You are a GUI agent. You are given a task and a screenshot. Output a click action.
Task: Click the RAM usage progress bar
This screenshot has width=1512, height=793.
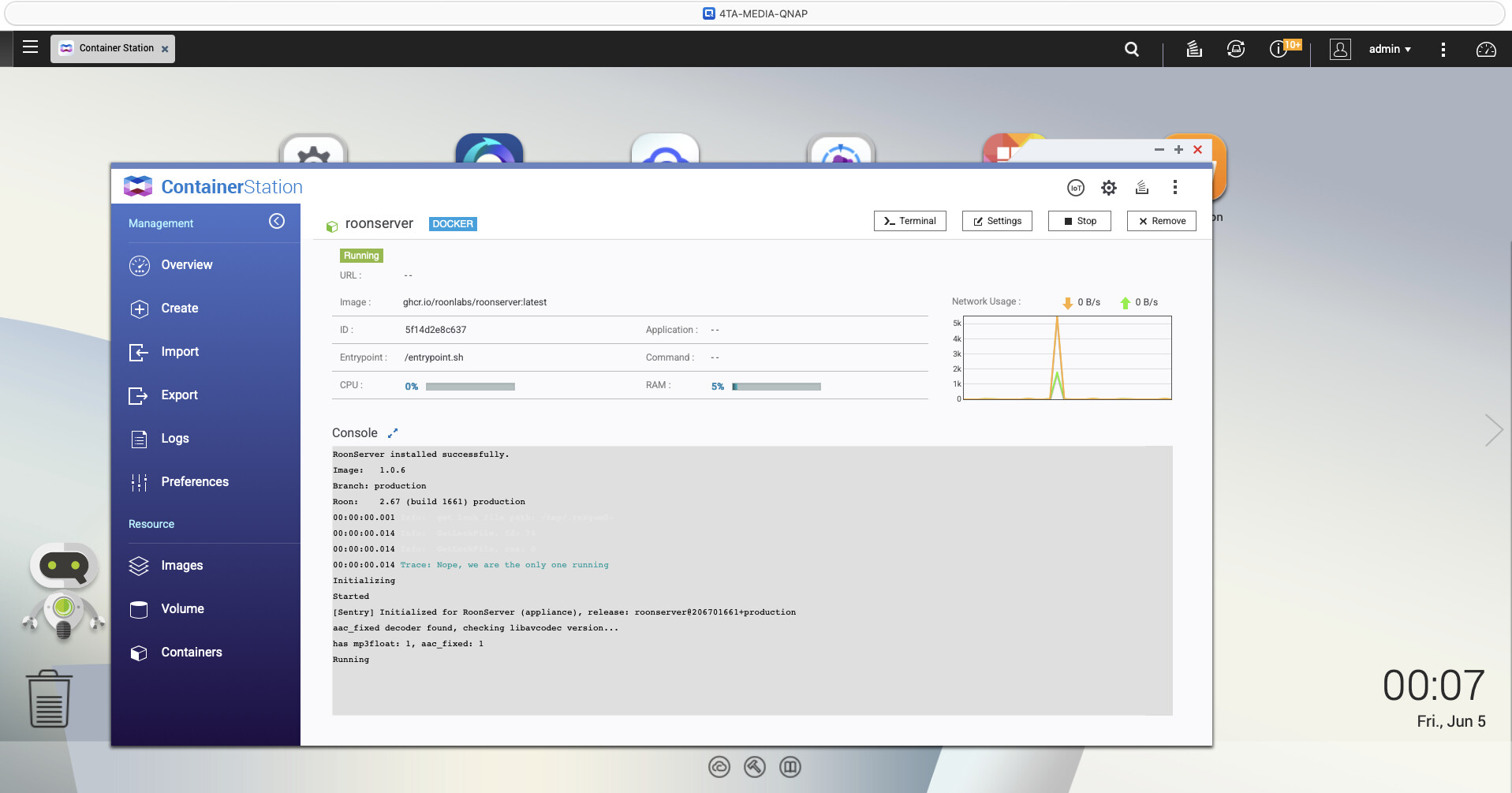(x=776, y=387)
